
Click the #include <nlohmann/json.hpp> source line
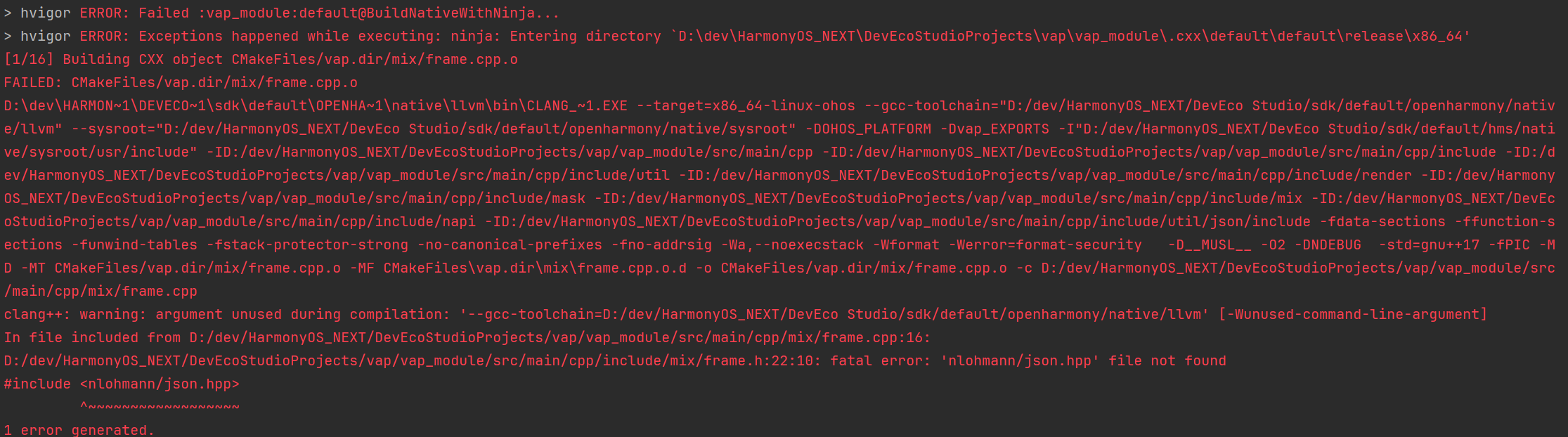(122, 384)
